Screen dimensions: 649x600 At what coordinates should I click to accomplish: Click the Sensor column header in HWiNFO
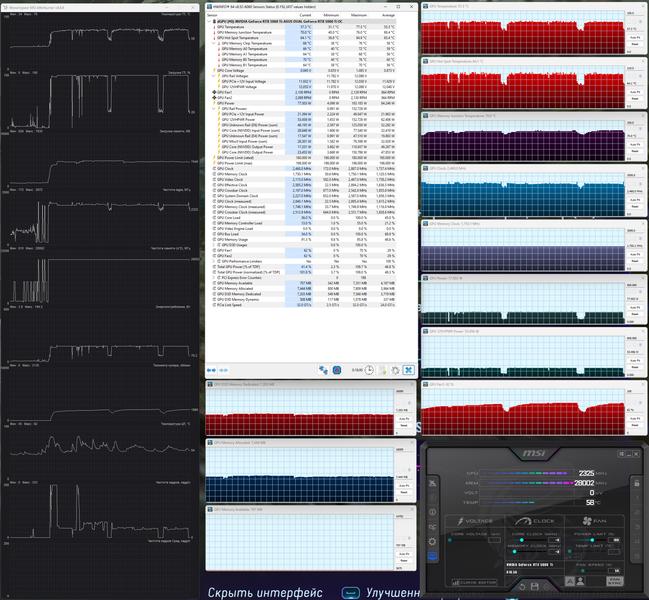(x=212, y=15)
